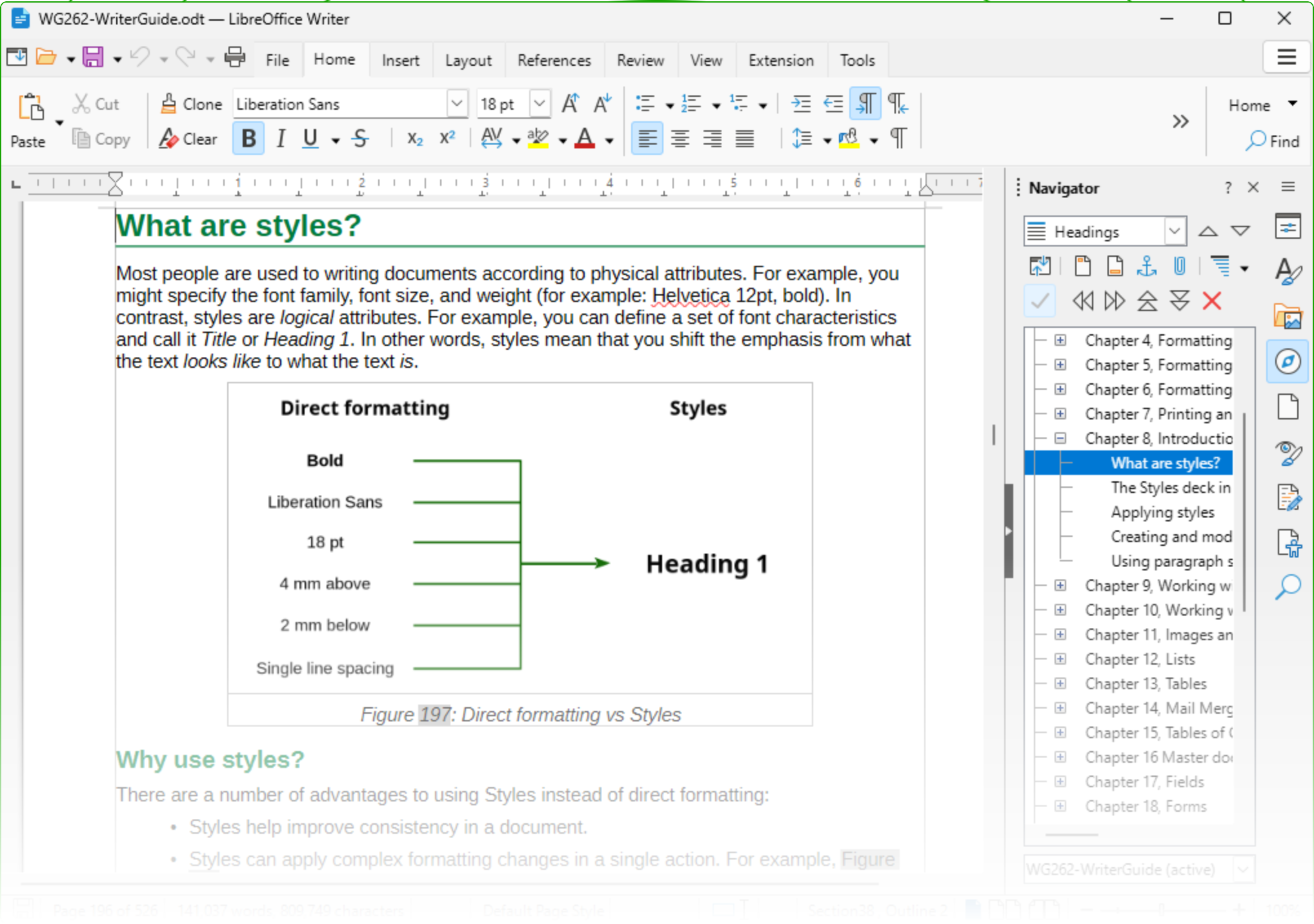The height and width of the screenshot is (924, 1314).
Task: Collapse Chapter 8 in the Navigator tree
Action: click(1060, 438)
